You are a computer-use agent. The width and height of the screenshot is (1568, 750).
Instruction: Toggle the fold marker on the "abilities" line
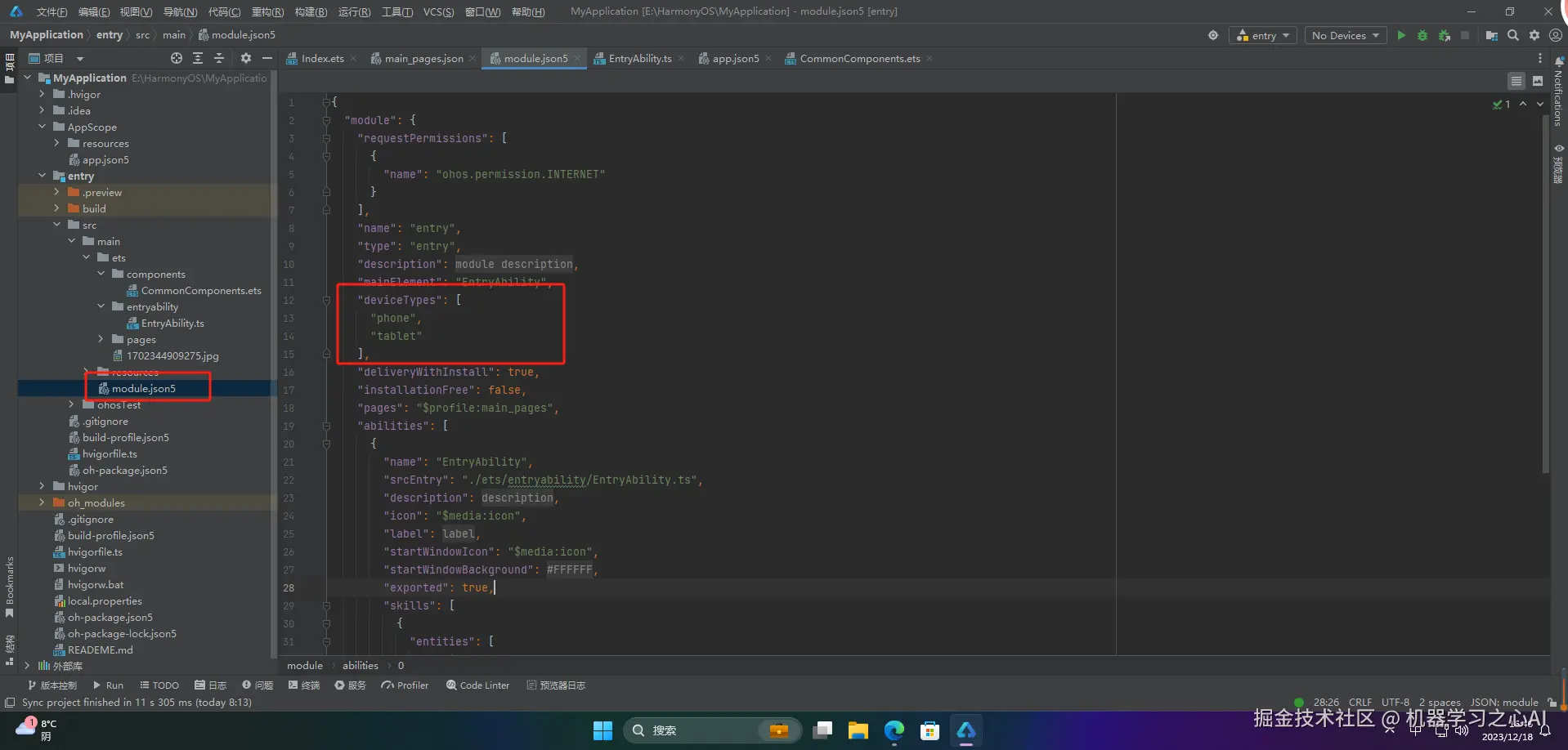[326, 426]
